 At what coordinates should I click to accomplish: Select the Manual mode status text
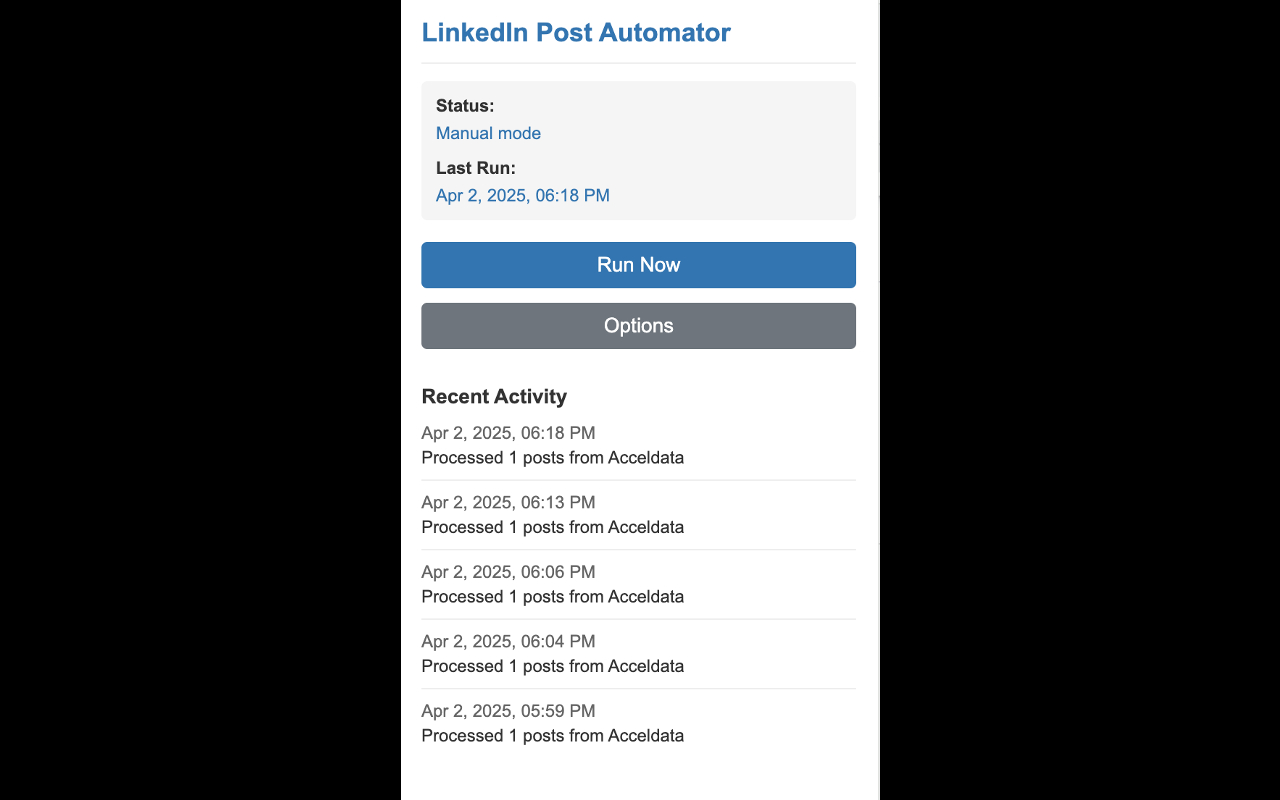(488, 133)
